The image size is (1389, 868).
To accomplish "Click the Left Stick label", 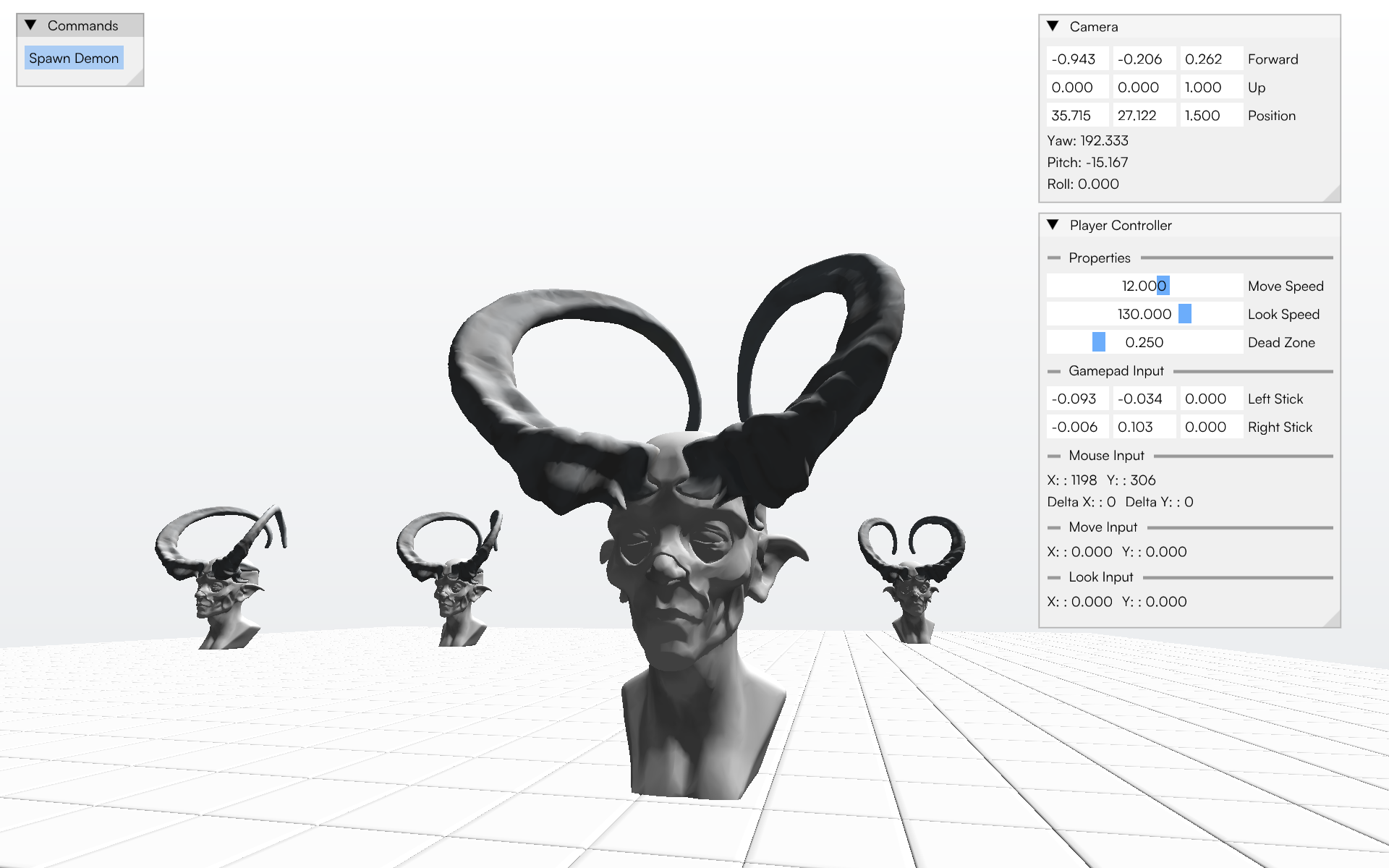I will coord(1275,399).
